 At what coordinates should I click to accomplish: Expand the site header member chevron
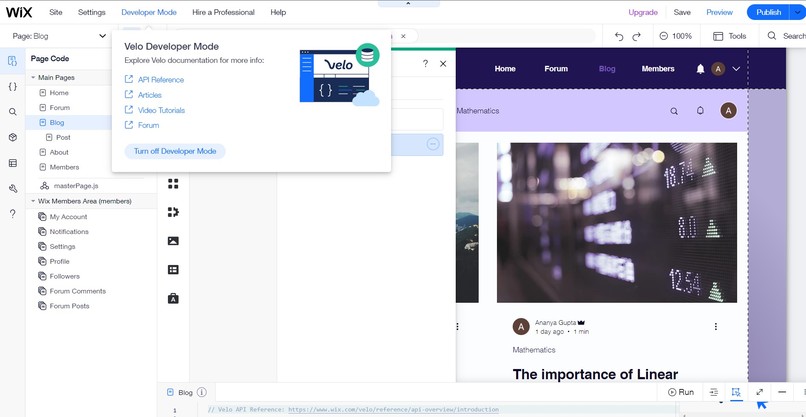tap(736, 69)
